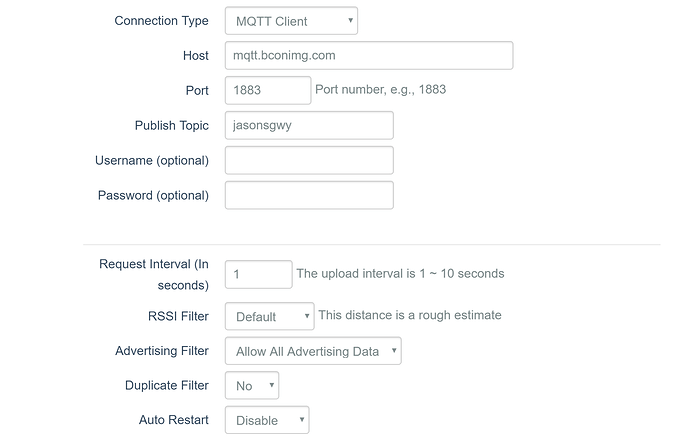Screen dimensions: 690x441
Task: Click the Publish Topic label
Action: coord(172,125)
